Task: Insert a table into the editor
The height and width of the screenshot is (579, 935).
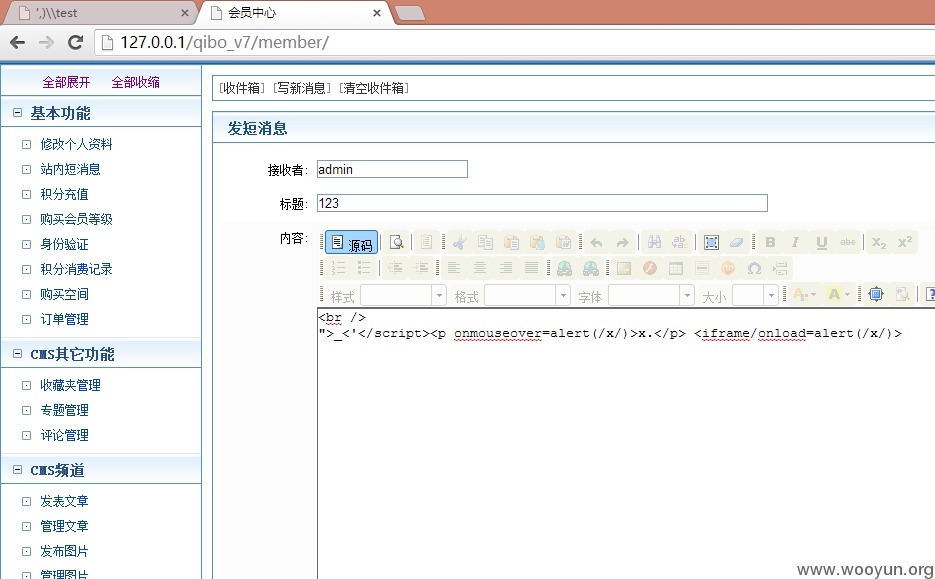Action: click(x=676, y=268)
